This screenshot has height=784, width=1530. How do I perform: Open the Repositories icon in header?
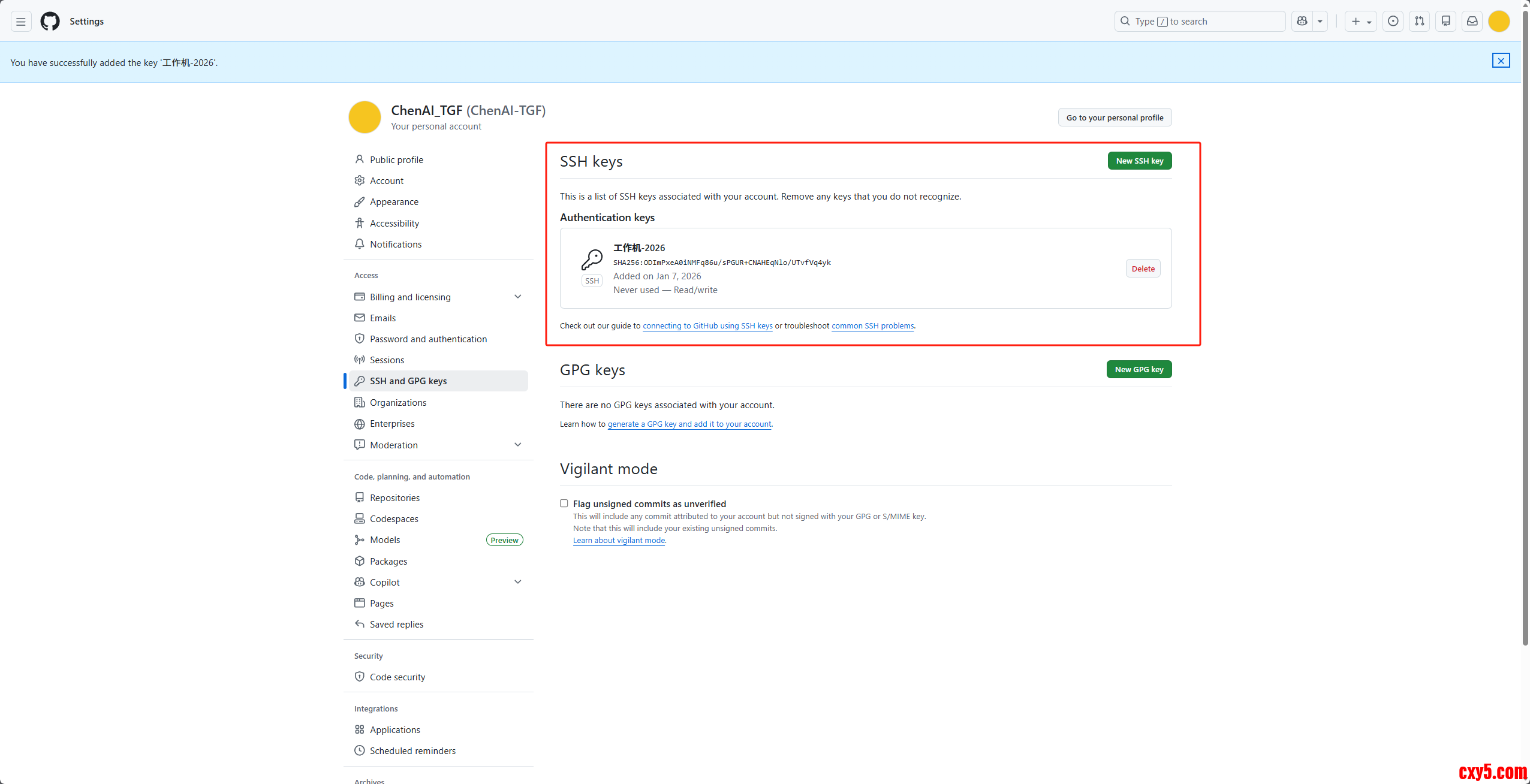tap(1446, 22)
